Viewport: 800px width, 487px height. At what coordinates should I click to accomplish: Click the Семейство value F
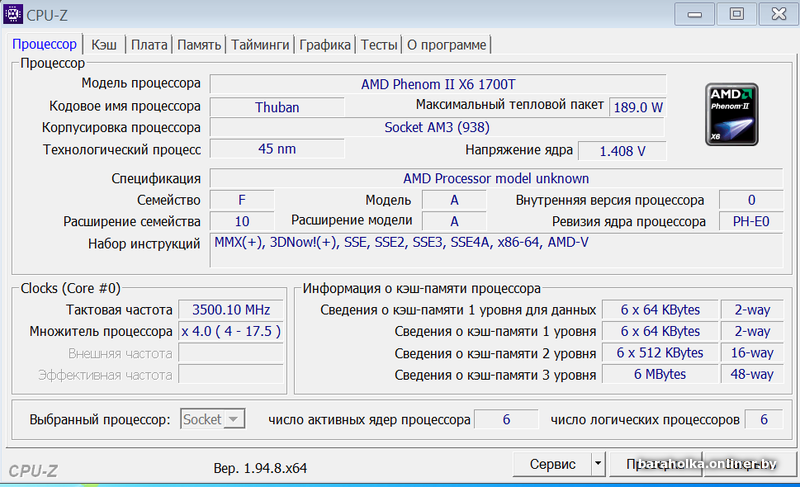coord(242,200)
